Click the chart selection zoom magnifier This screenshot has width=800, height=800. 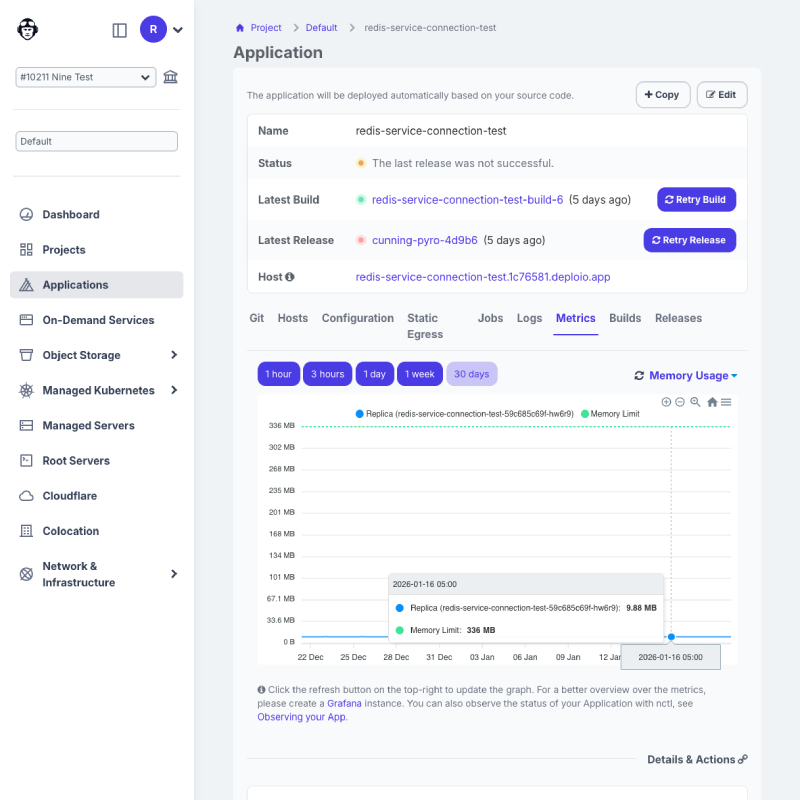tap(695, 402)
